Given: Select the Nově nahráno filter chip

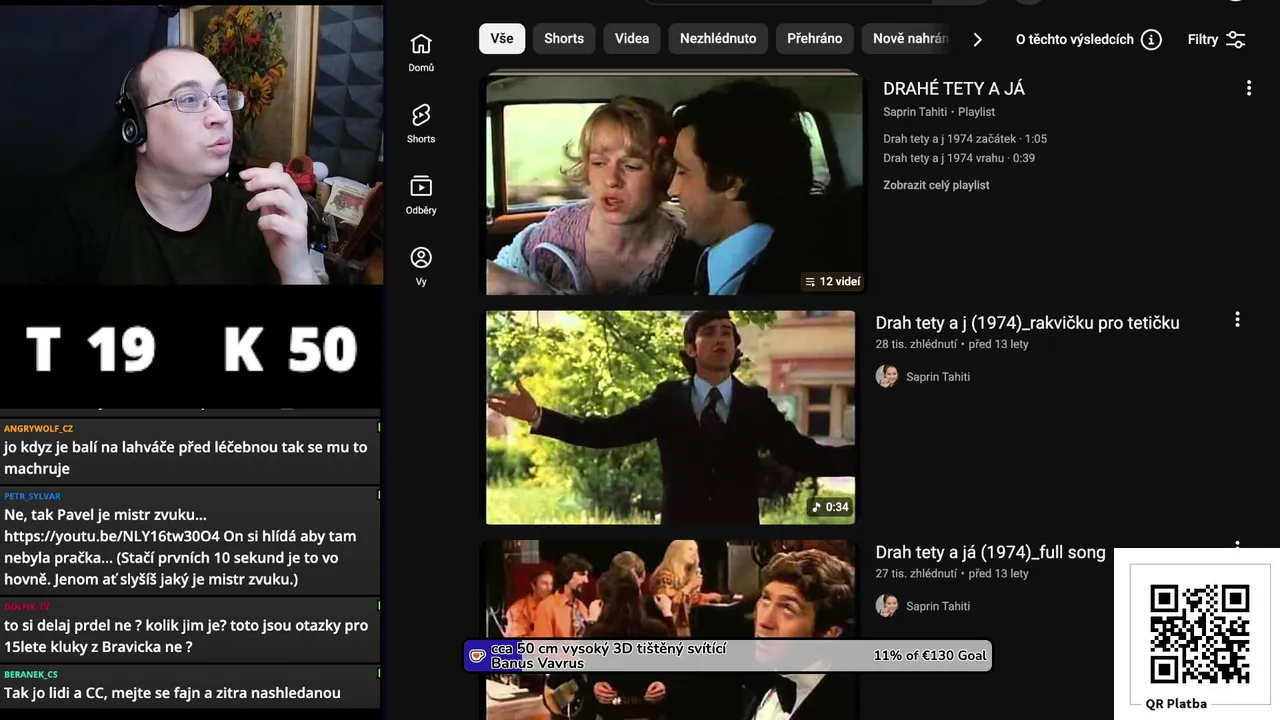Looking at the screenshot, I should click(x=906, y=38).
